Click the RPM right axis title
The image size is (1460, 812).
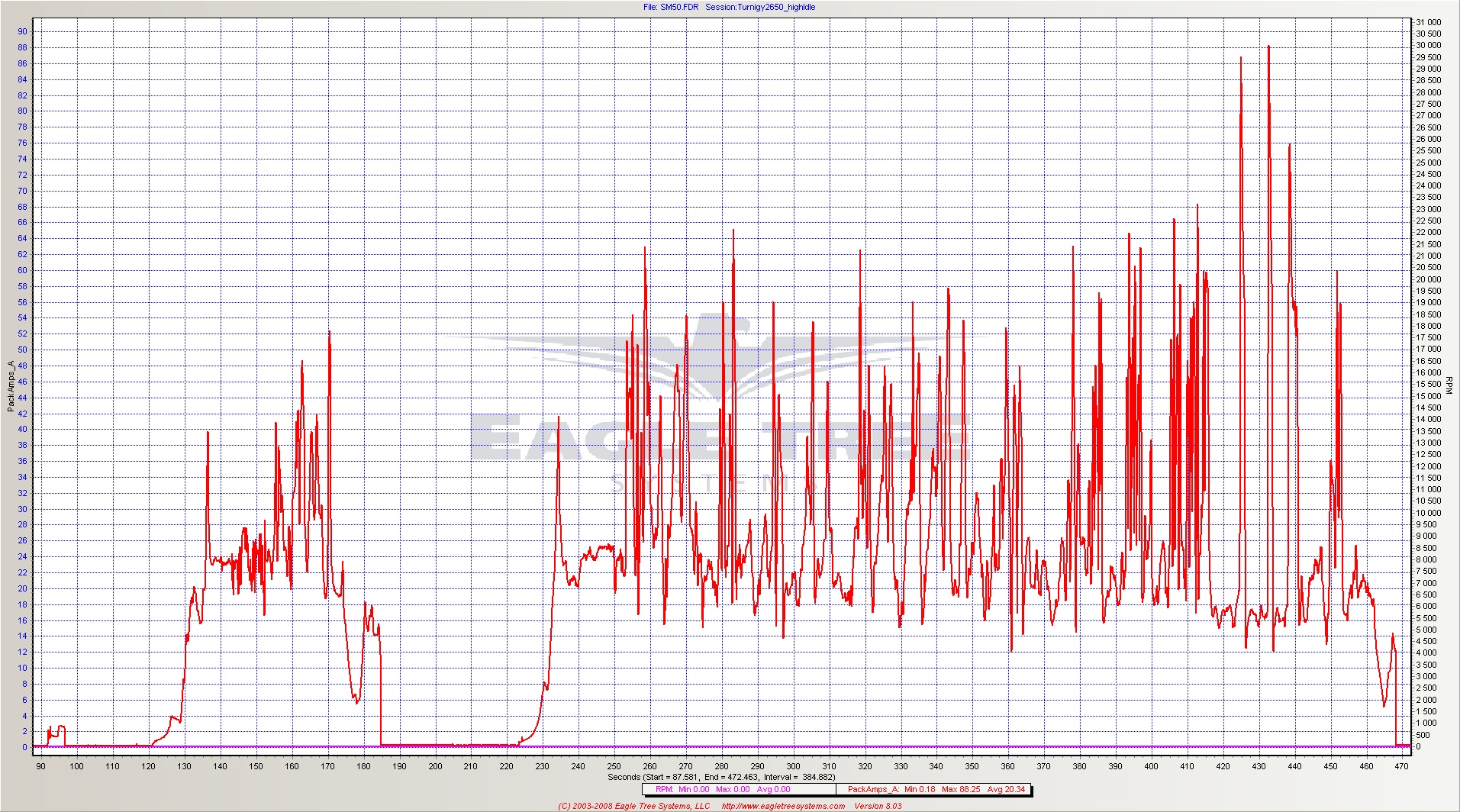[1449, 385]
